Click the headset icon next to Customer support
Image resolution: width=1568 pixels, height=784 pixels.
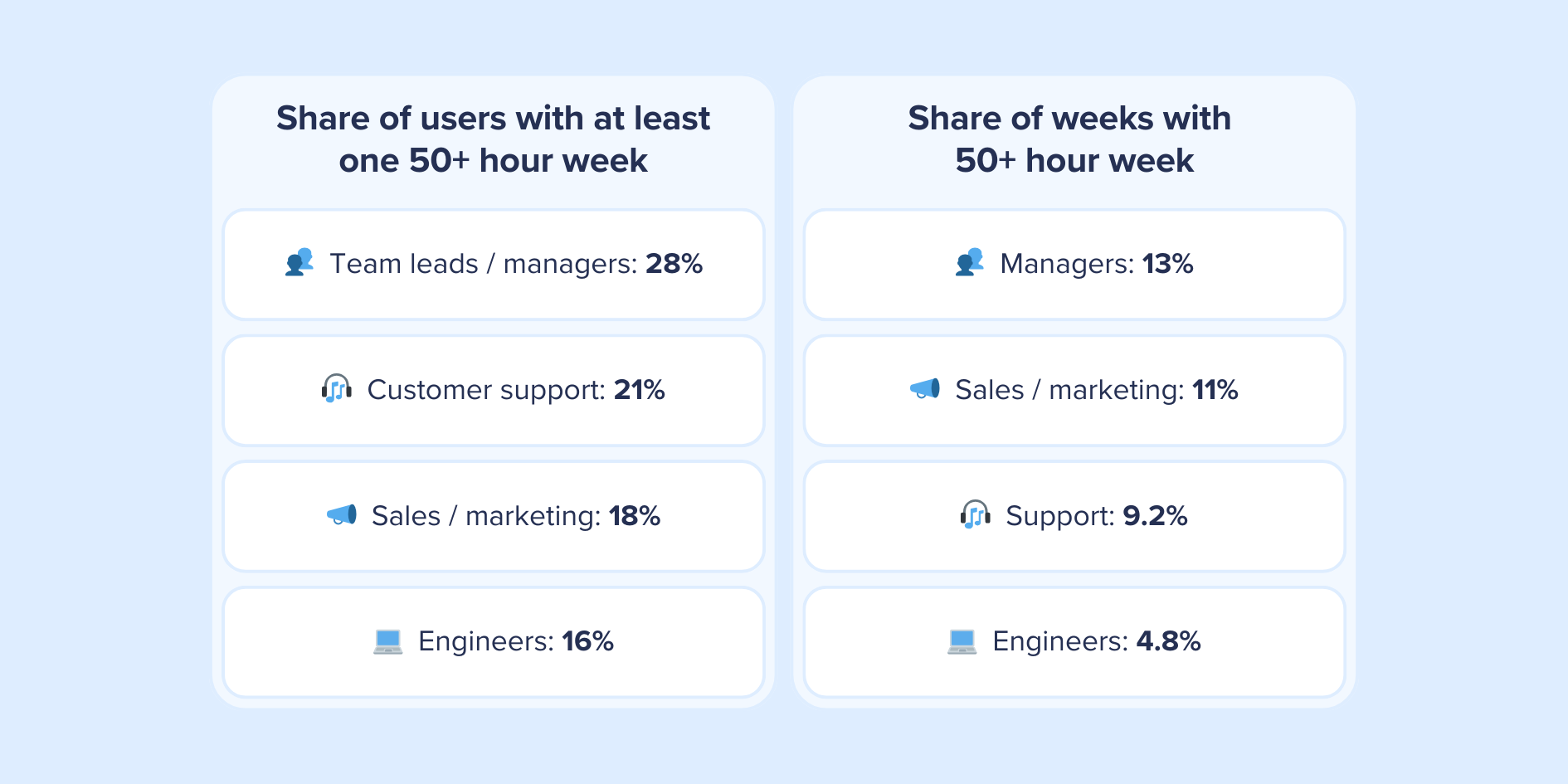click(336, 388)
